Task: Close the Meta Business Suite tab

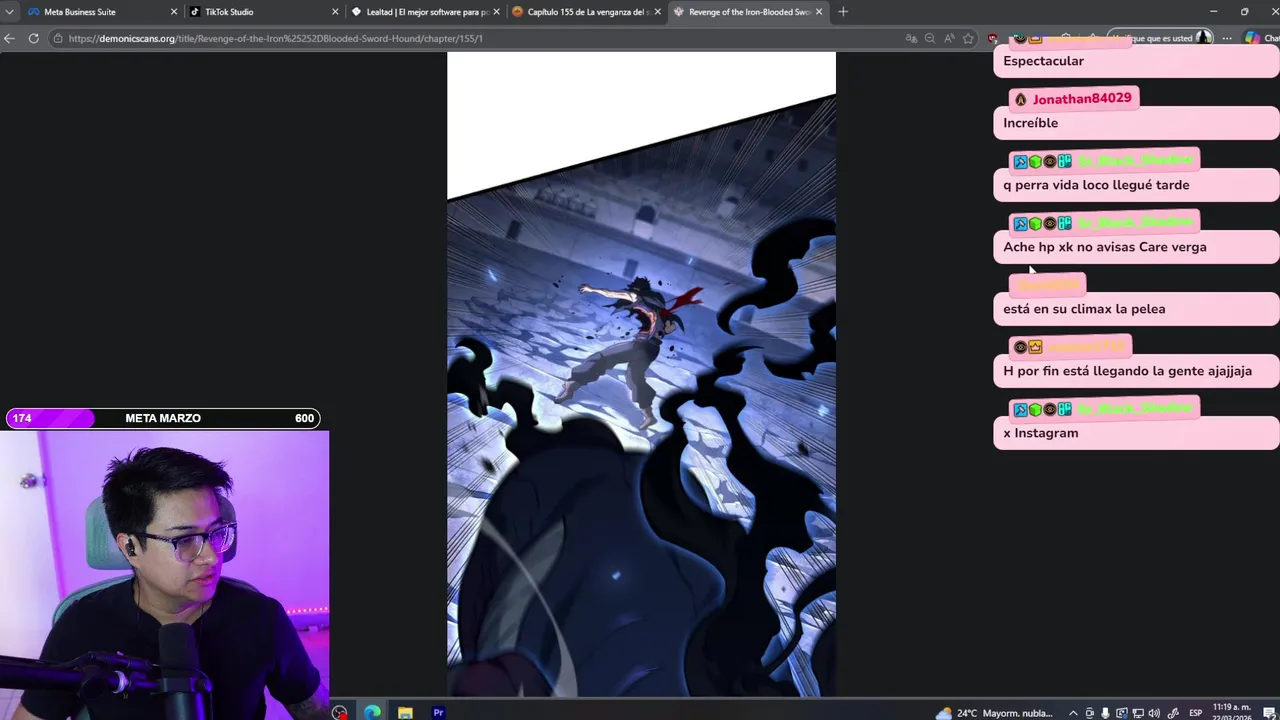Action: (174, 12)
